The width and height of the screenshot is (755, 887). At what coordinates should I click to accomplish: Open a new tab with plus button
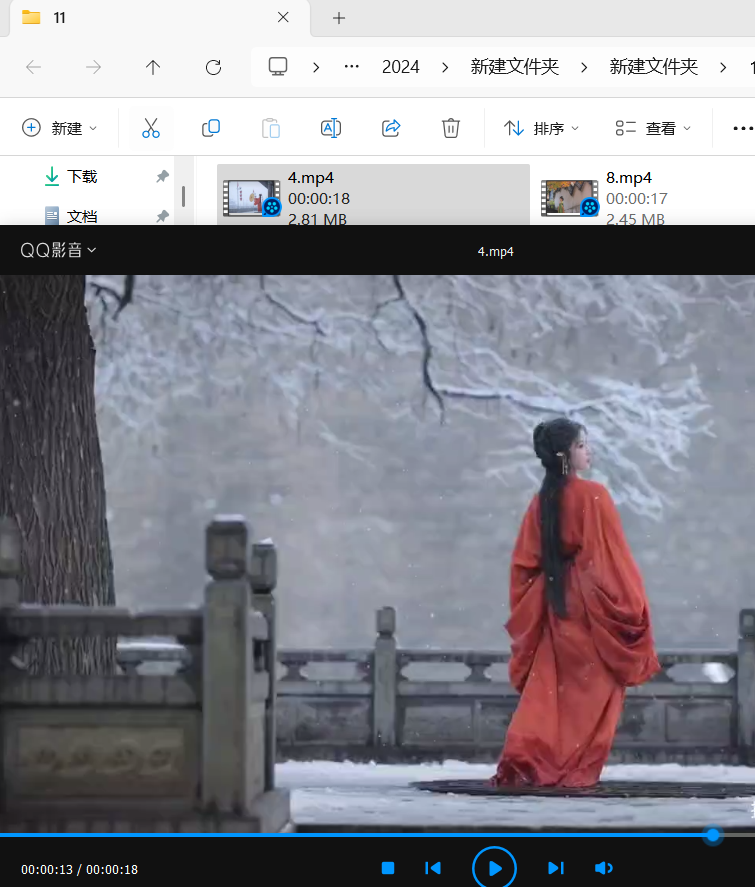(339, 18)
